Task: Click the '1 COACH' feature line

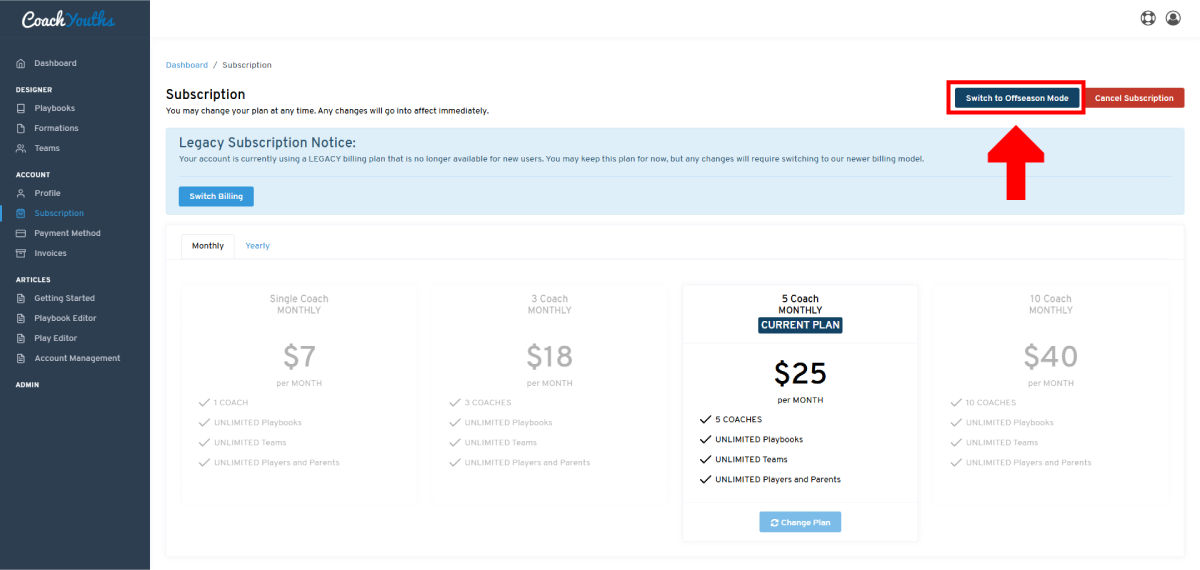Action: 224,402
